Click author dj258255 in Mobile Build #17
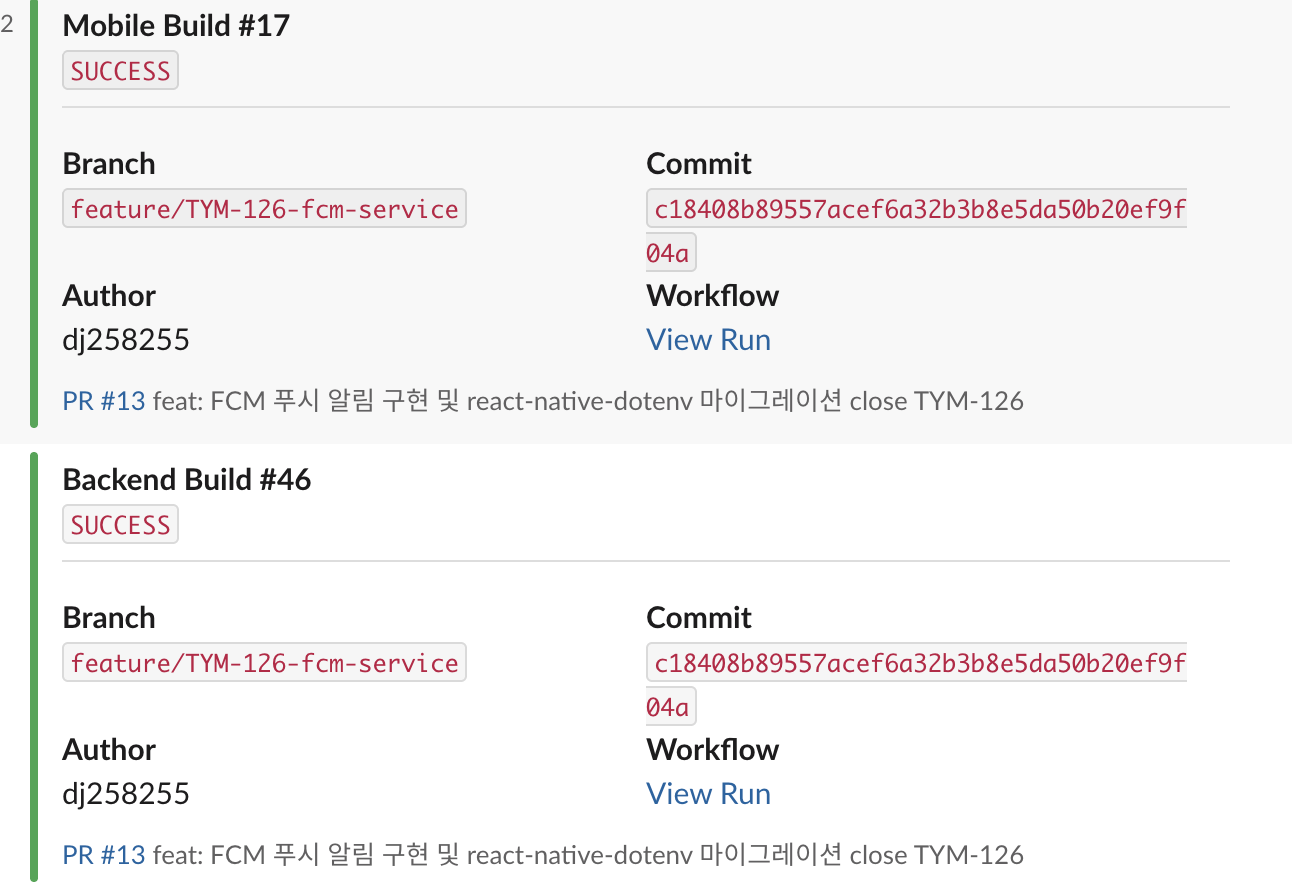 126,340
